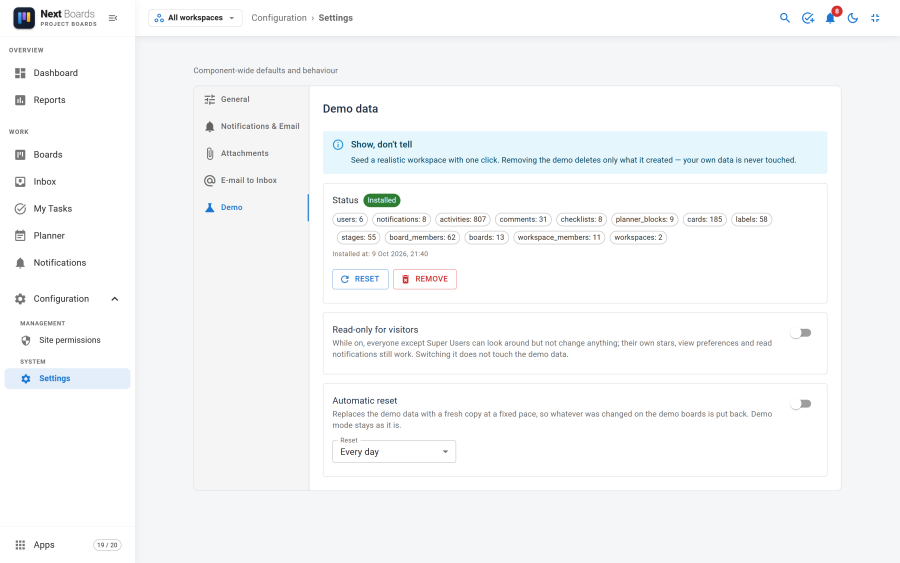This screenshot has width=900, height=563.
Task: Click the 'users: 6' chip
Action: 350,219
